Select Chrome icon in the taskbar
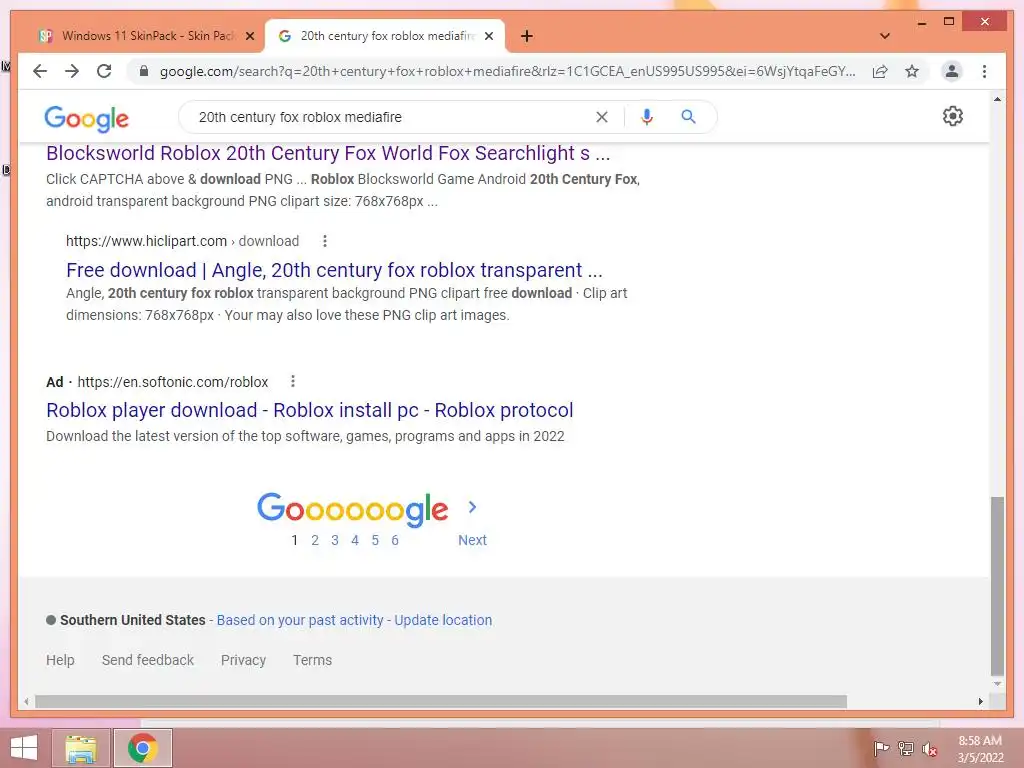The width and height of the screenshot is (1024, 768). [142, 748]
